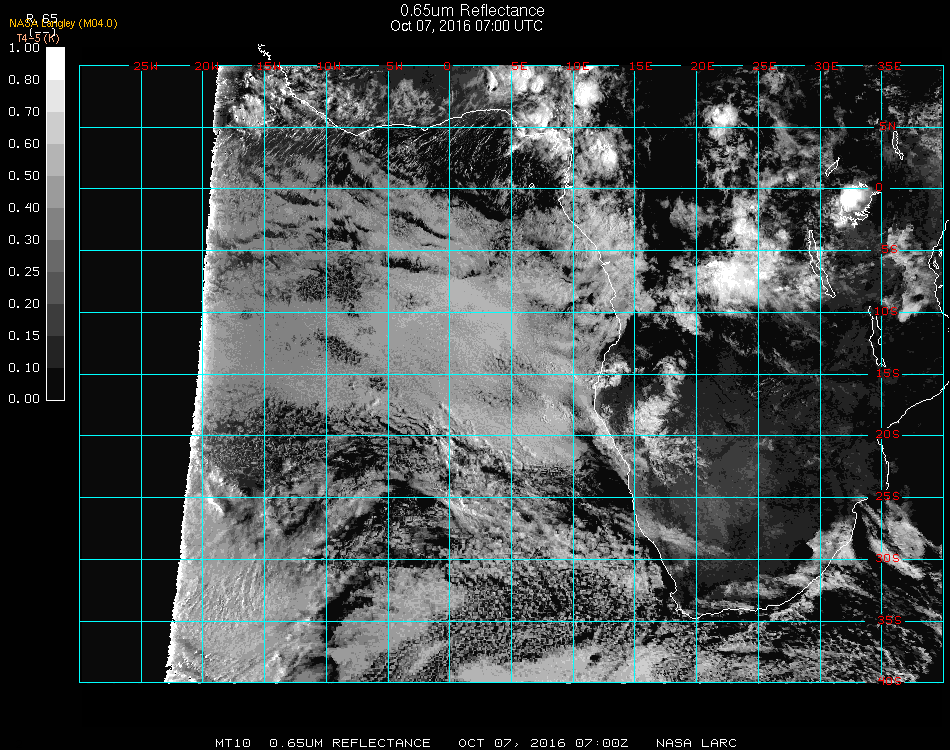Click the 1.00 color bar scale value
This screenshot has width=950, height=750.
(x=24, y=48)
